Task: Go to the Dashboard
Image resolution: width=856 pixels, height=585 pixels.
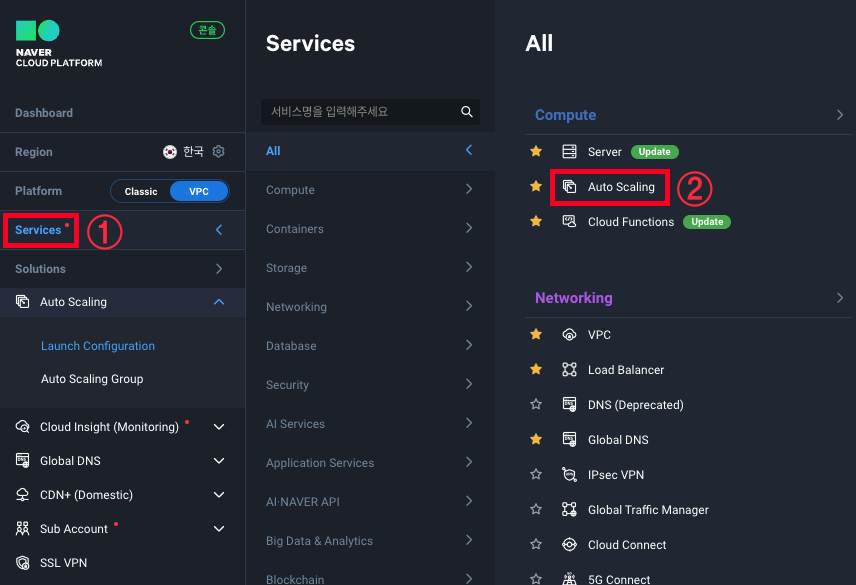Action: [x=44, y=113]
